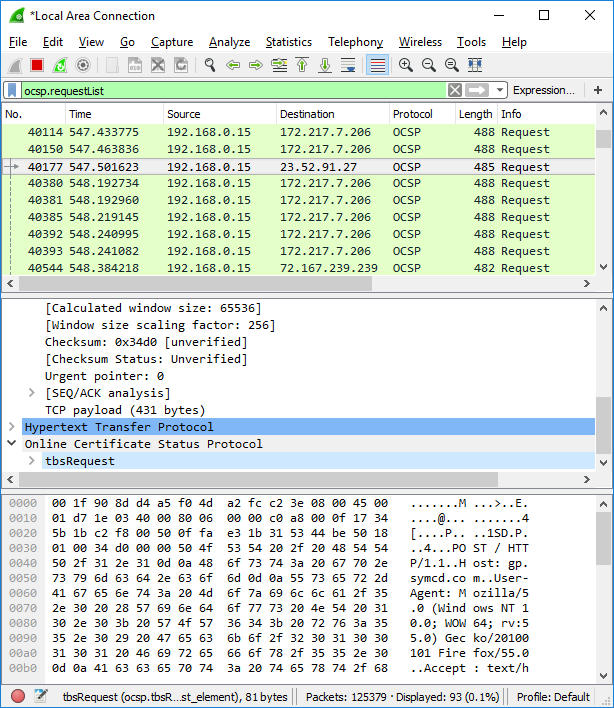The image size is (614, 708).
Task: Open the Tools menu
Action: pos(471,42)
